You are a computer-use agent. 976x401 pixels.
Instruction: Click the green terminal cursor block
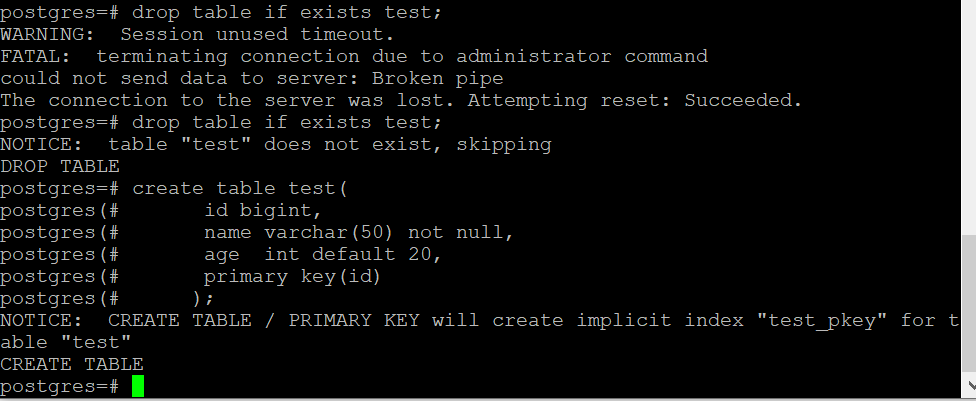coord(137,387)
